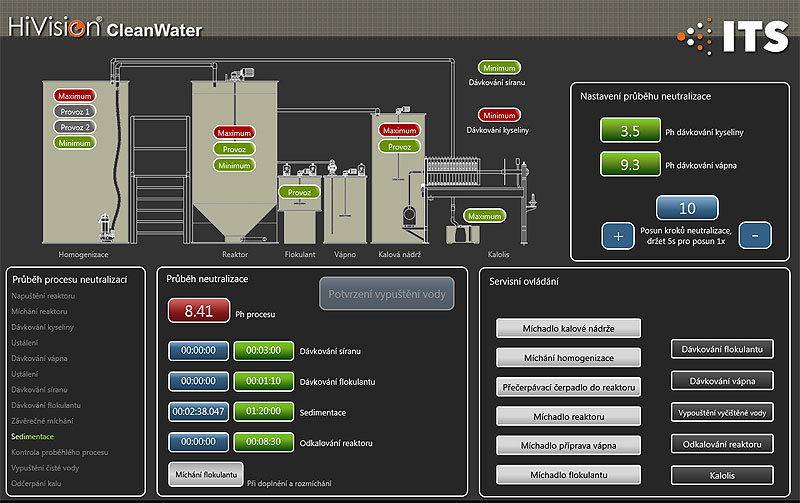The width and height of the screenshot is (800, 503).
Task: Toggle the Míchadlo reaktoru service control
Action: (568, 415)
